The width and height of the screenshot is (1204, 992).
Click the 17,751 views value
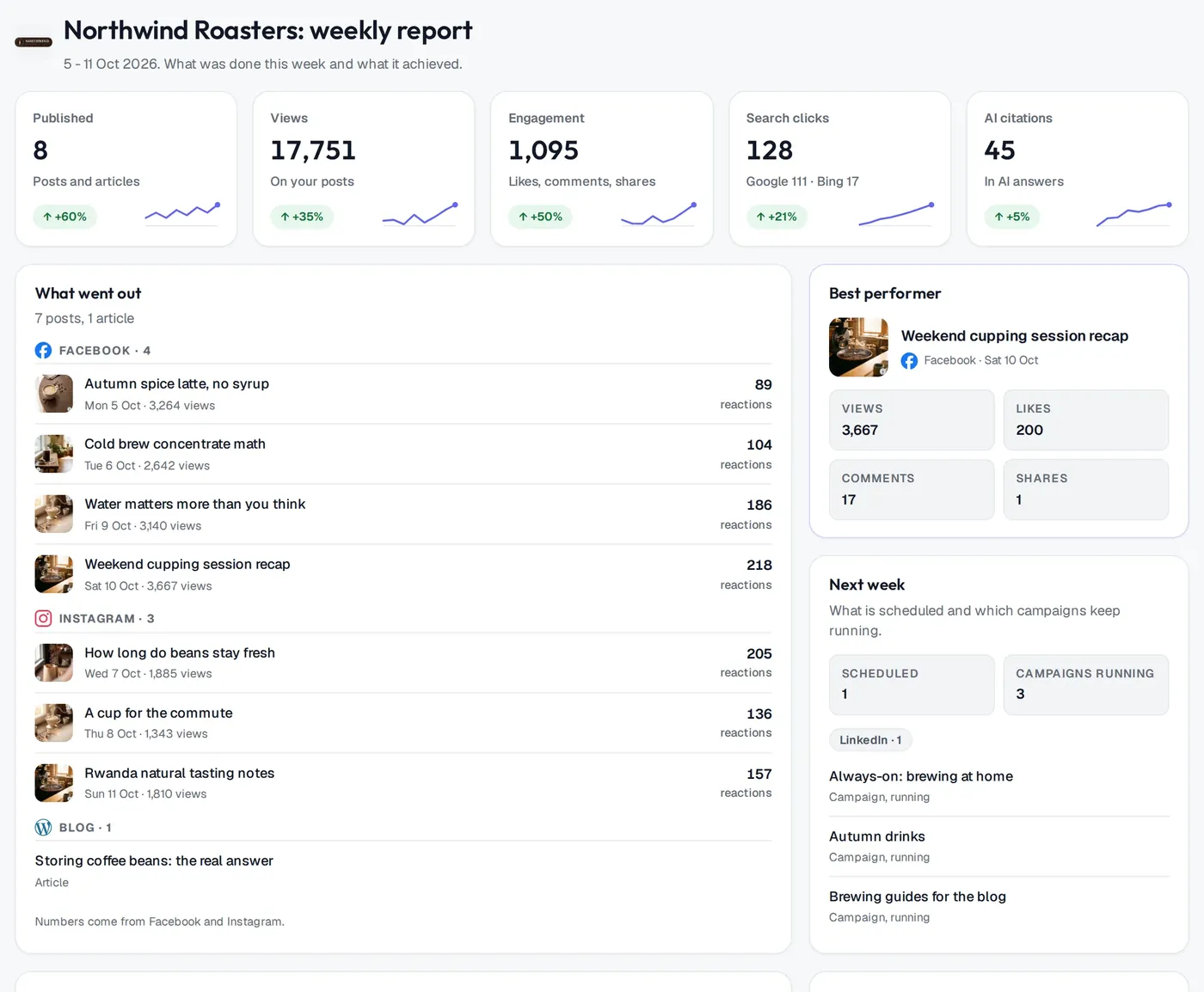point(313,150)
